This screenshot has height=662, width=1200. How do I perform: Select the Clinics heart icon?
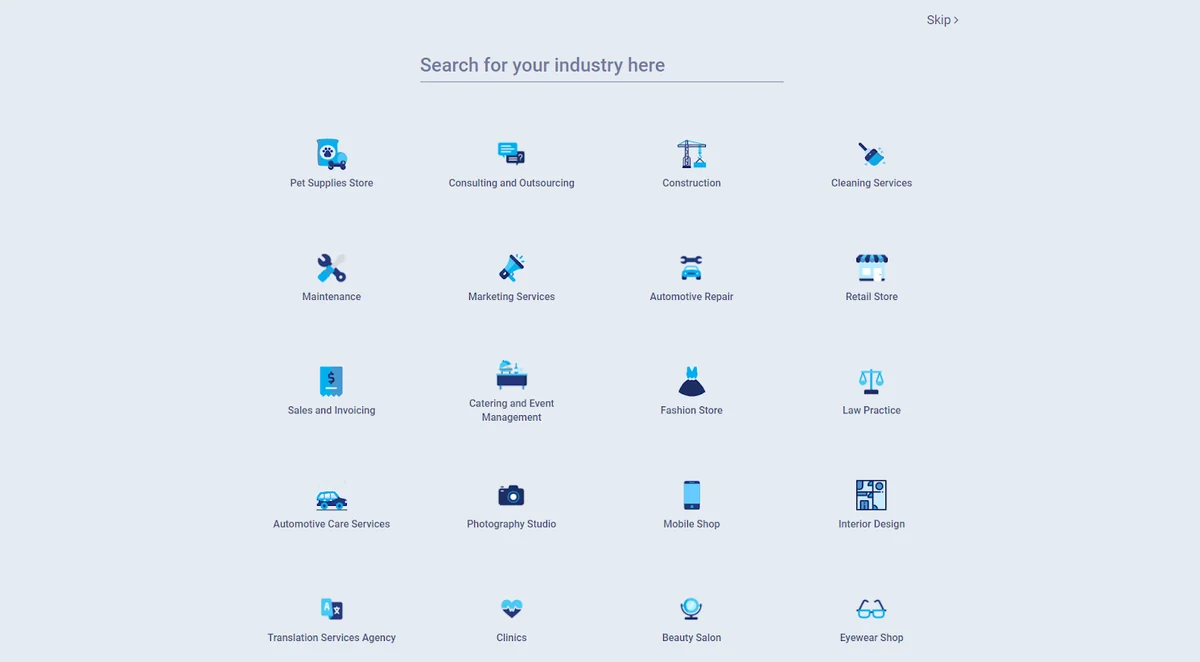pos(512,609)
